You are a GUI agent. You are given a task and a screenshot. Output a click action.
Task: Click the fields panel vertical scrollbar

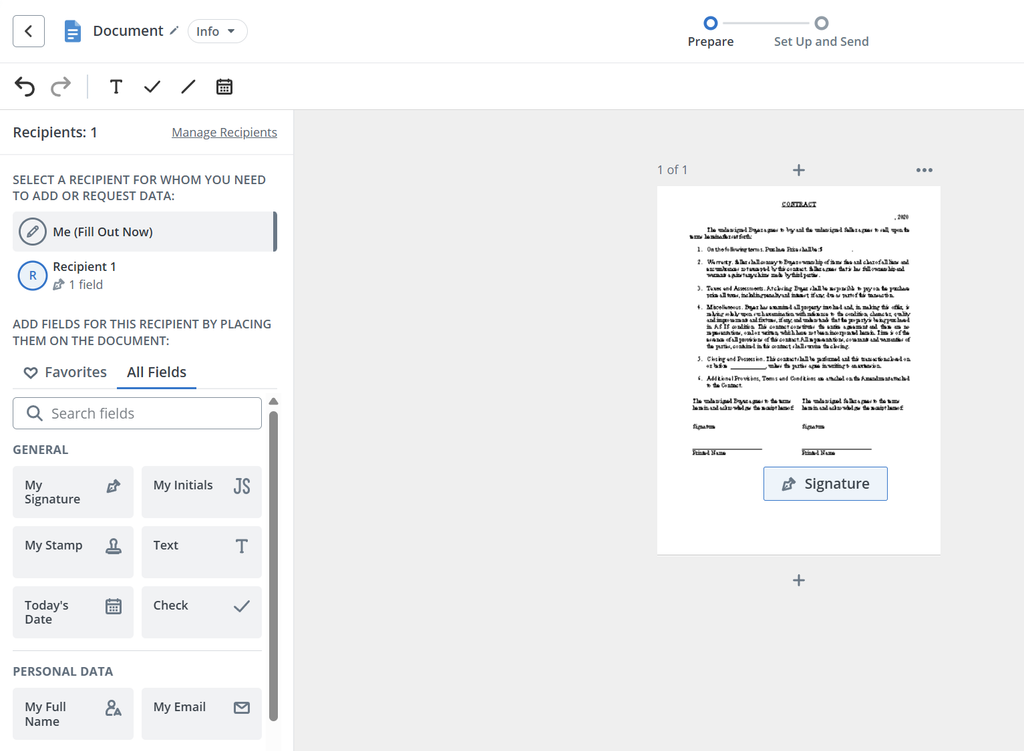(274, 566)
